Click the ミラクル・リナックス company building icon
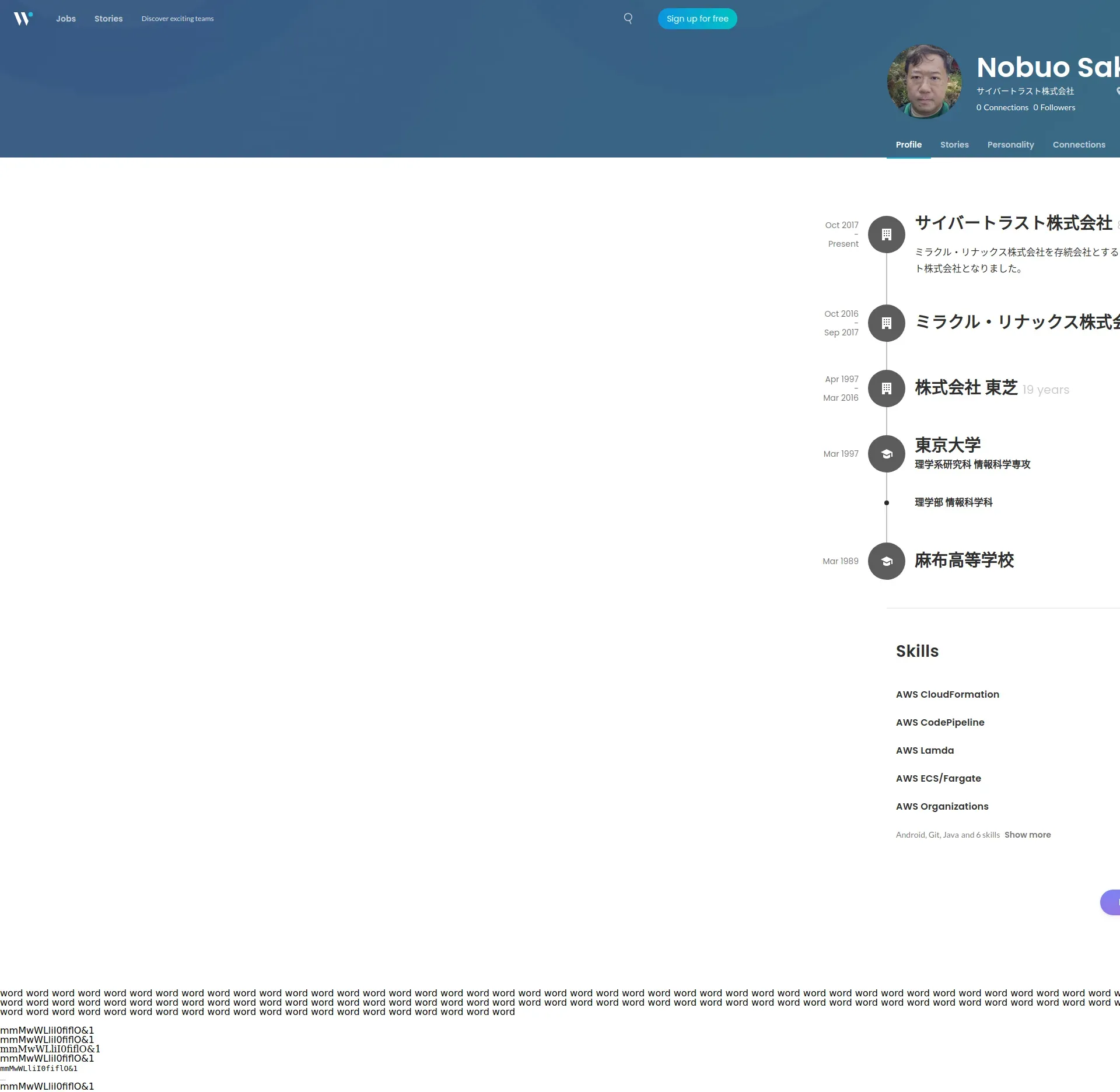The height and width of the screenshot is (1092, 1120). 886,323
